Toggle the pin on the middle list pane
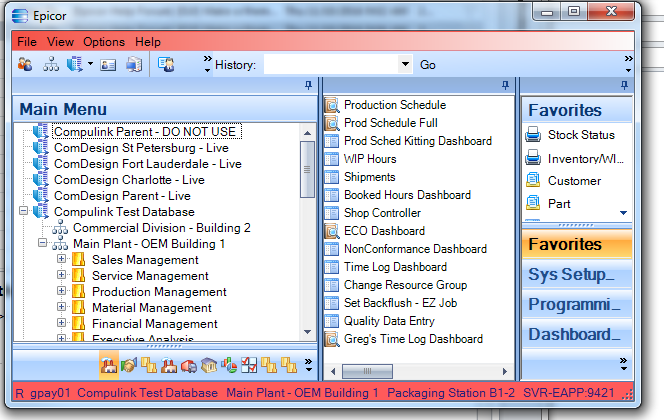 tap(505, 86)
